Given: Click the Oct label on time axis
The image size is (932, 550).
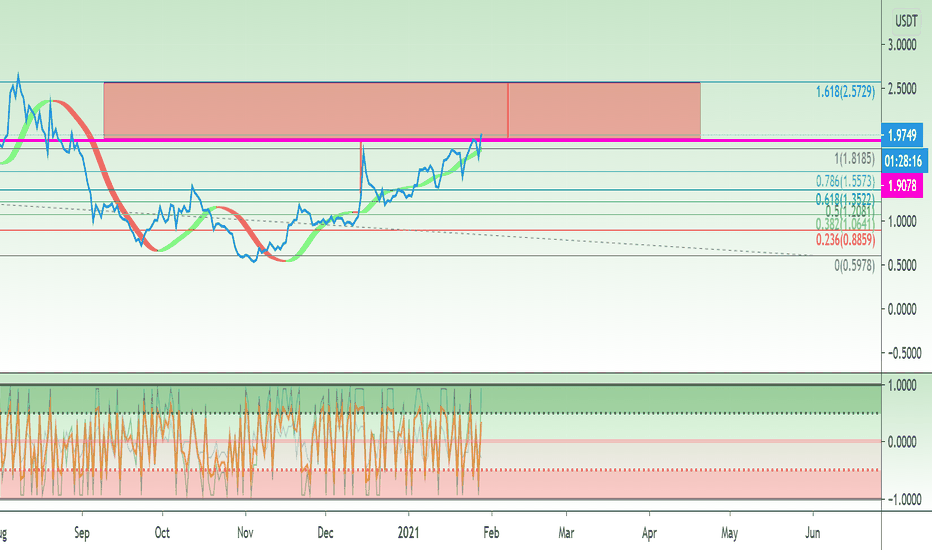Looking at the screenshot, I should click(162, 533).
